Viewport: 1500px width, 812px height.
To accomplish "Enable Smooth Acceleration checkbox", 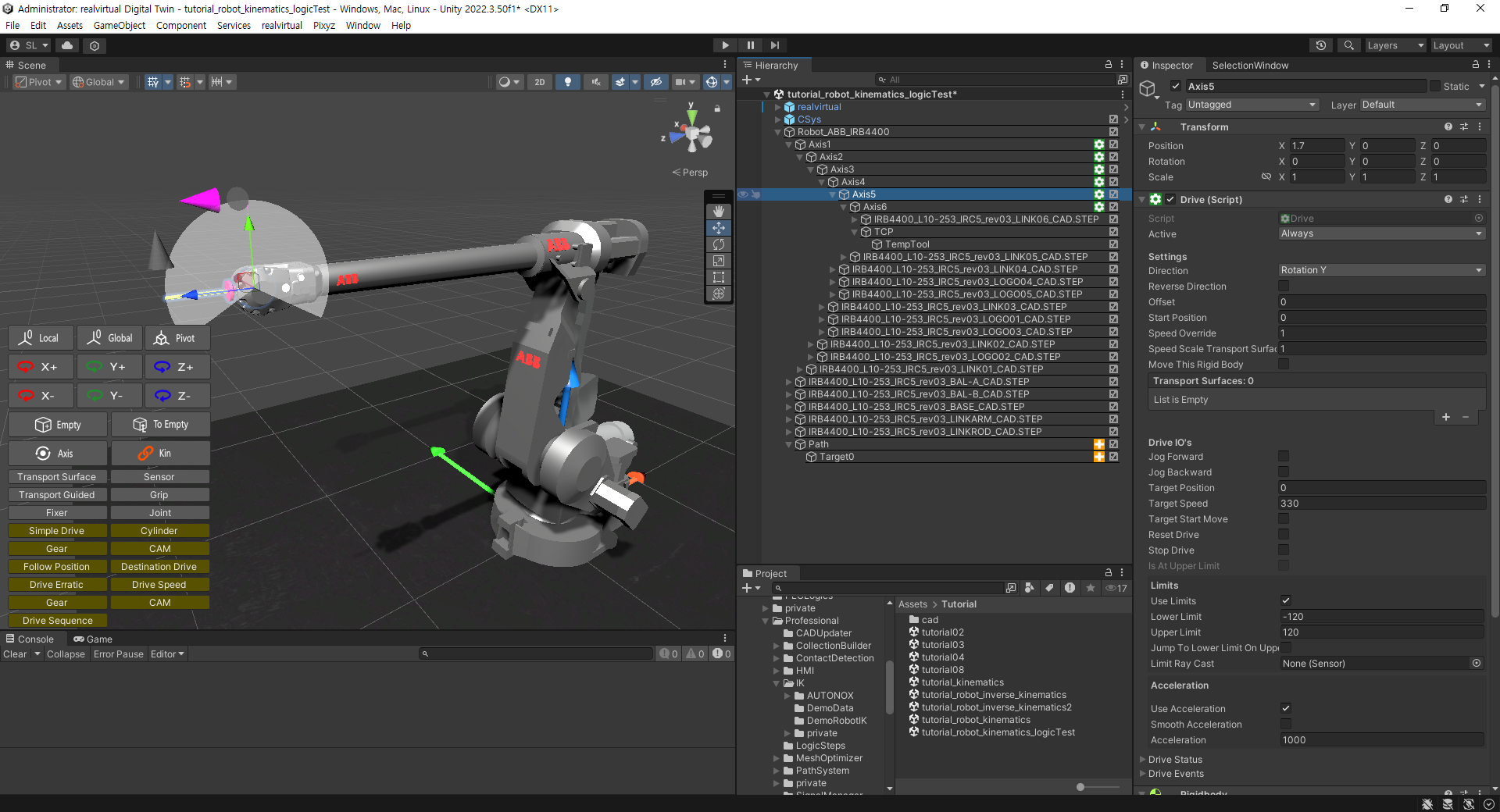I will [x=1286, y=725].
